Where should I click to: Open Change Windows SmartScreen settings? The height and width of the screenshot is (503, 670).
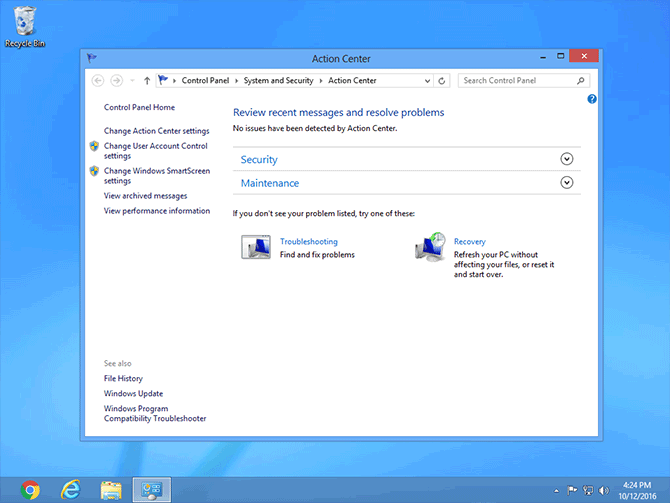click(x=157, y=176)
